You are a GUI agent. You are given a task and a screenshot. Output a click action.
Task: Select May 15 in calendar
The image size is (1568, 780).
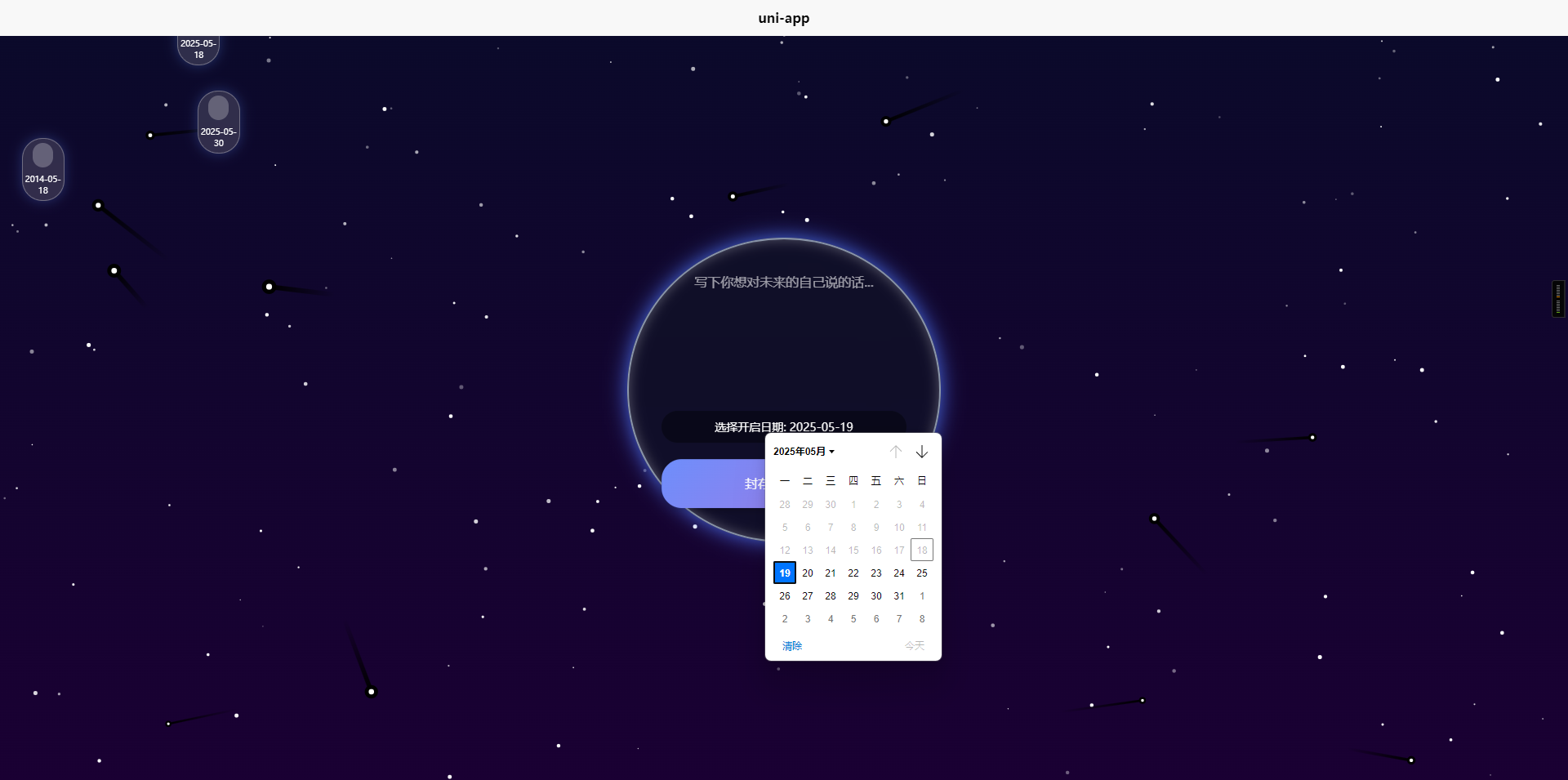click(853, 550)
